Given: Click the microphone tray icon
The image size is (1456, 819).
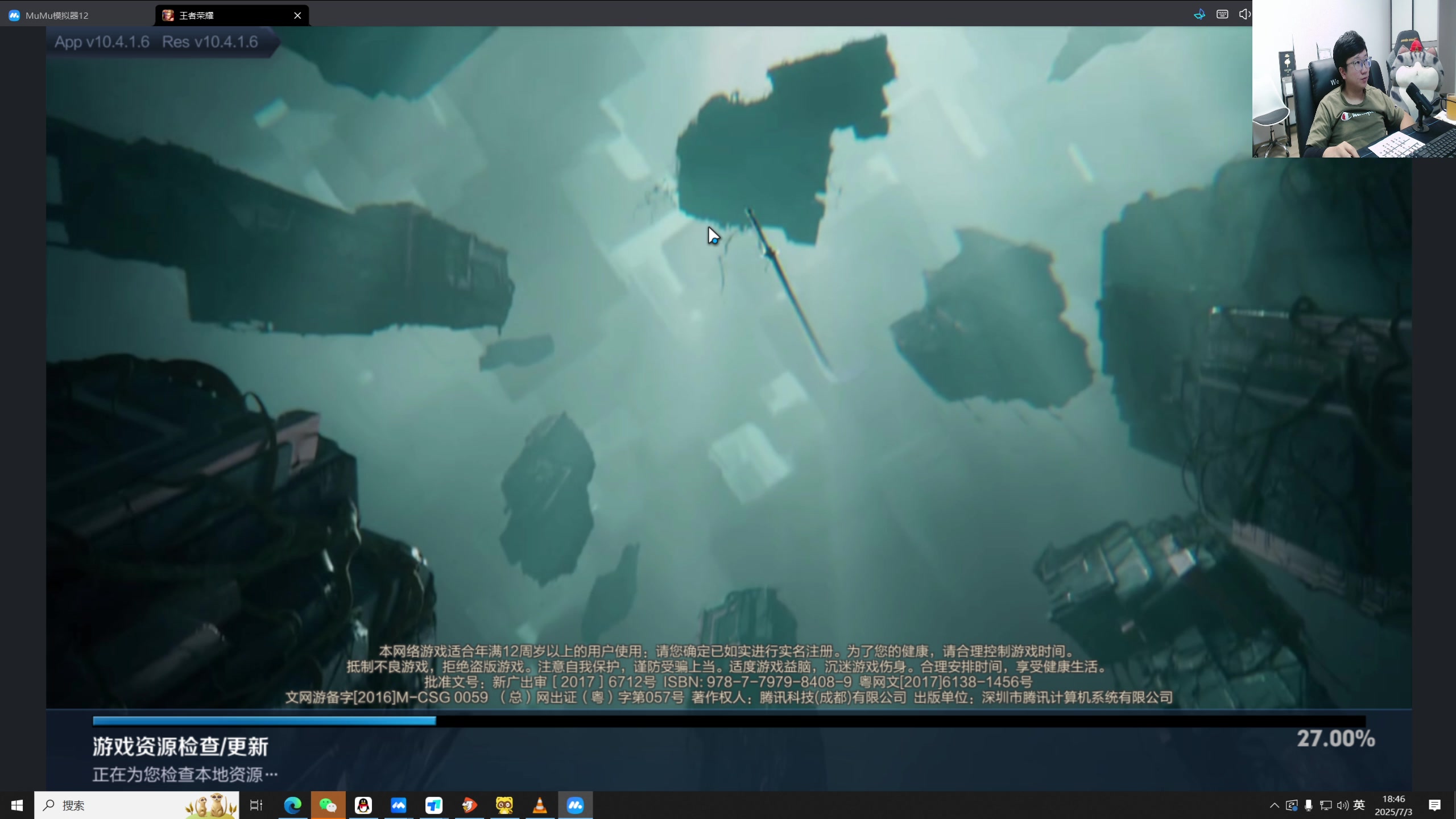Looking at the screenshot, I should pos(1309,805).
